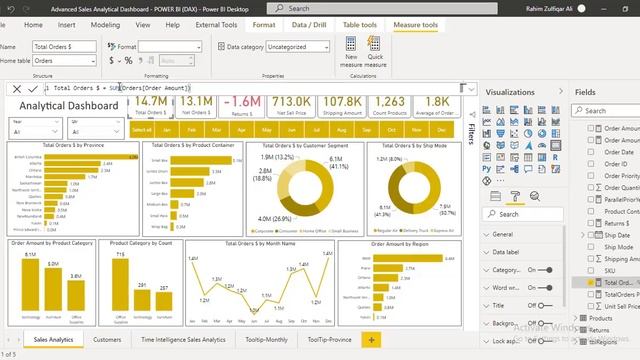Click the Select all month slicer button
This screenshot has height=360, width=640.
pyautogui.click(x=142, y=130)
